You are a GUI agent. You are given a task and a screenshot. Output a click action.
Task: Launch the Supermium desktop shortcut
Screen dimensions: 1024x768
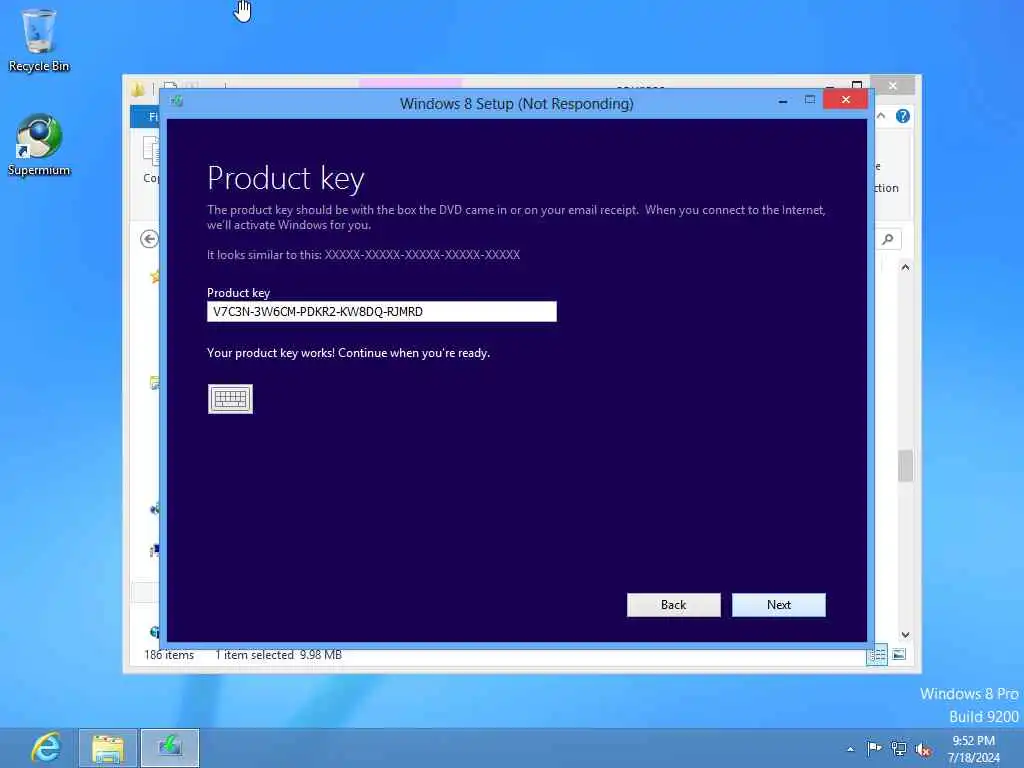39,145
